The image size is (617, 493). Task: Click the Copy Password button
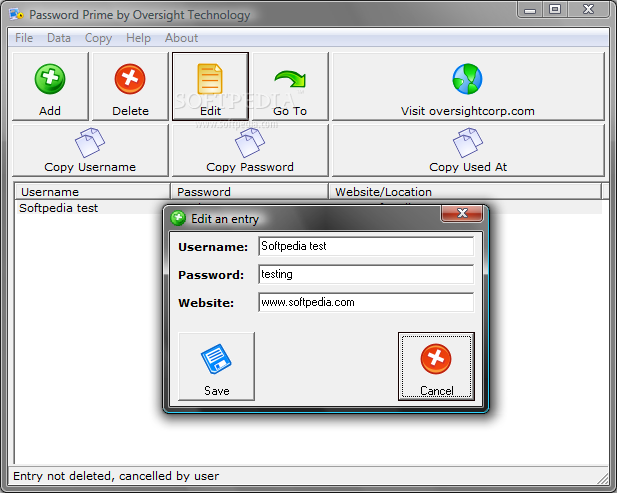tap(250, 150)
